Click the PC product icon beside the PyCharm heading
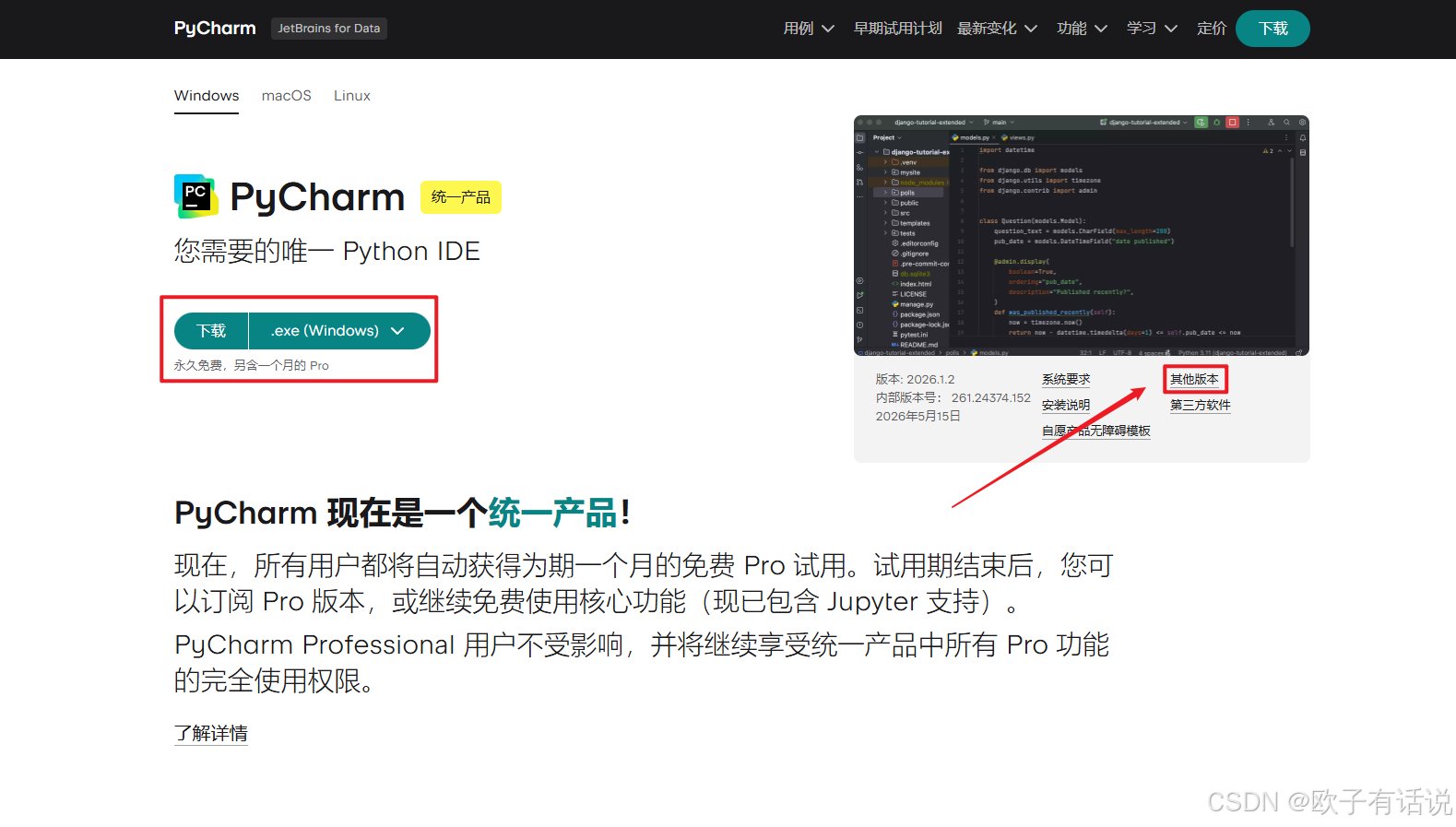Image resolution: width=1456 pixels, height=827 pixels. point(196,196)
